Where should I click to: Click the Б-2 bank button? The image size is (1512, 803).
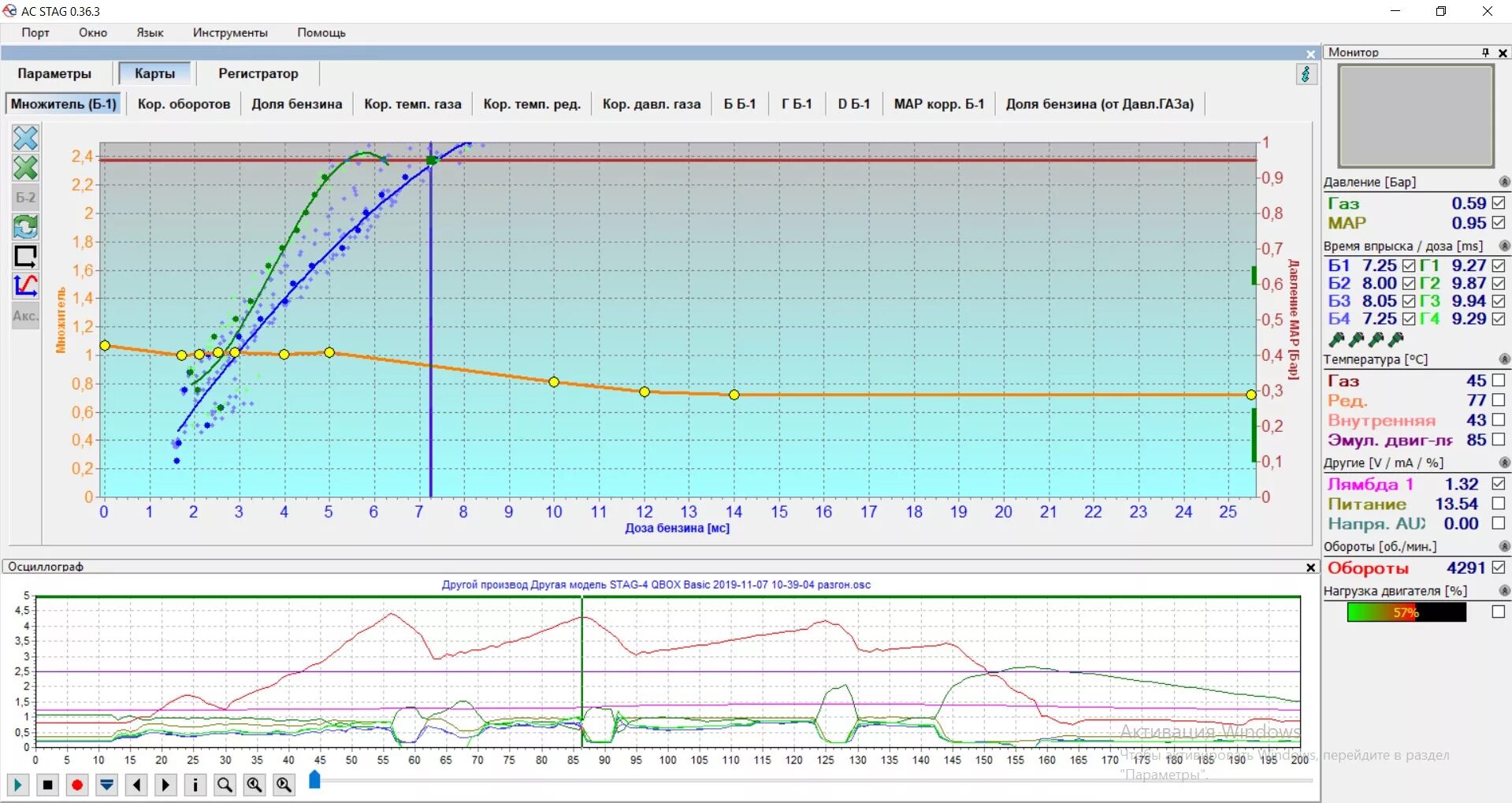pos(25,198)
